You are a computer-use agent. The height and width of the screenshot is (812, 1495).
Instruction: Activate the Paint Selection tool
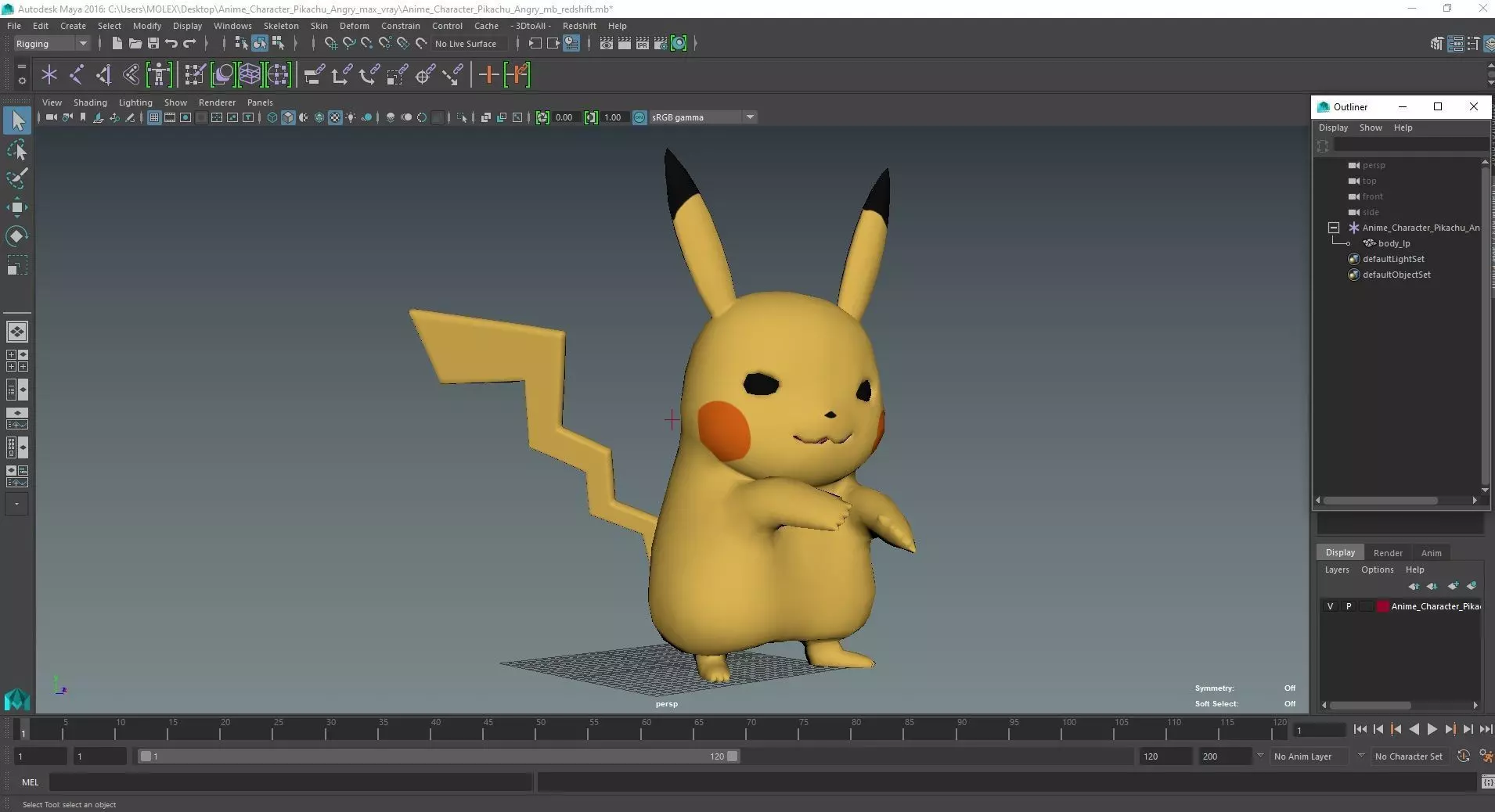click(x=17, y=178)
